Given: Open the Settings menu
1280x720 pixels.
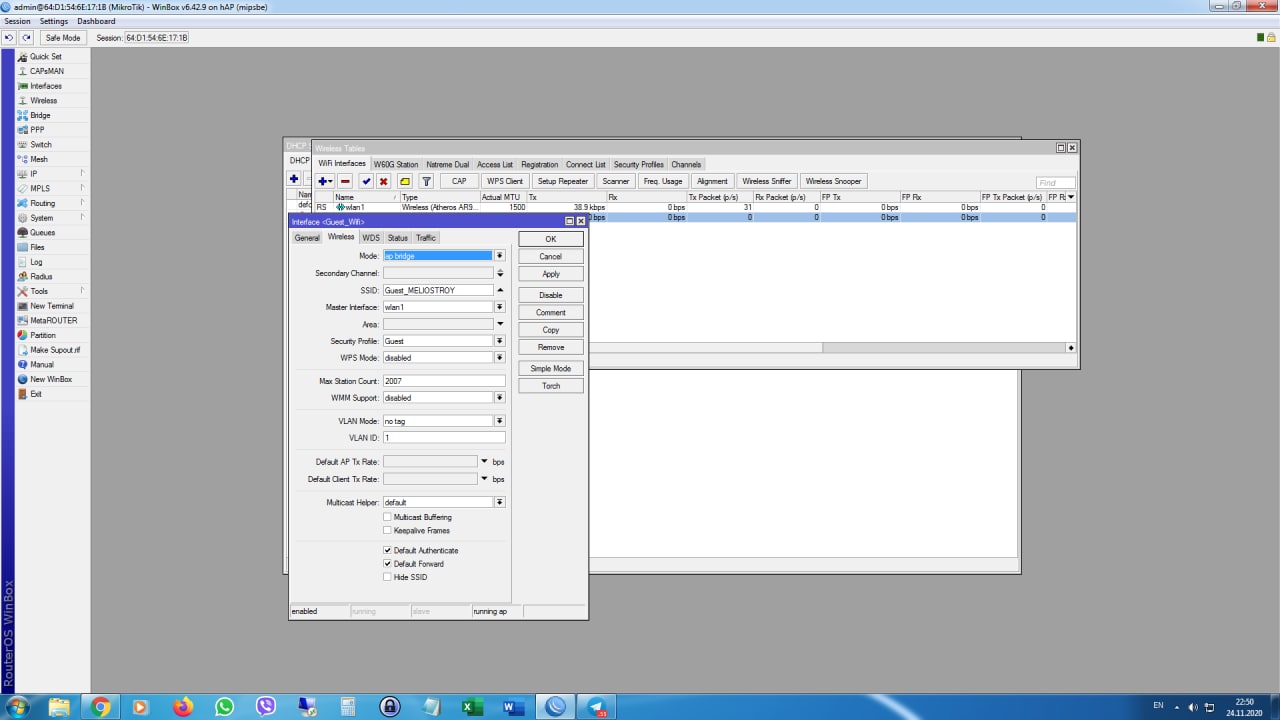Looking at the screenshot, I should [54, 21].
